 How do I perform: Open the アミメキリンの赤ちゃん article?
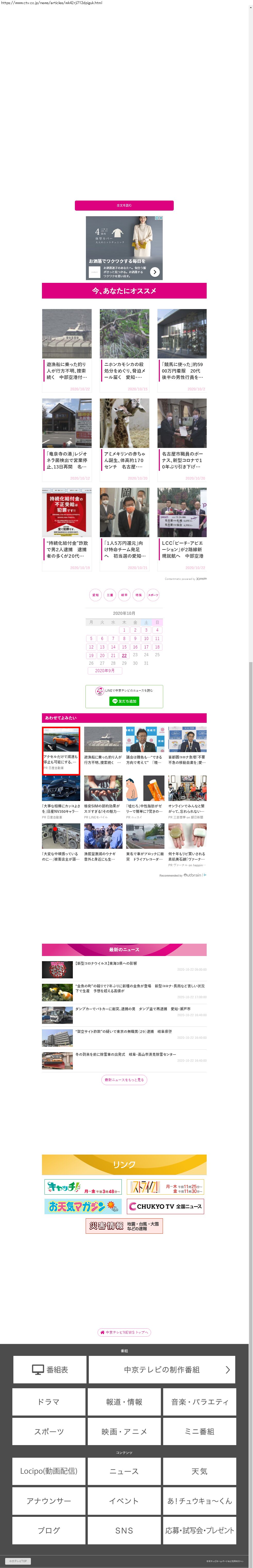pyautogui.click(x=124, y=440)
